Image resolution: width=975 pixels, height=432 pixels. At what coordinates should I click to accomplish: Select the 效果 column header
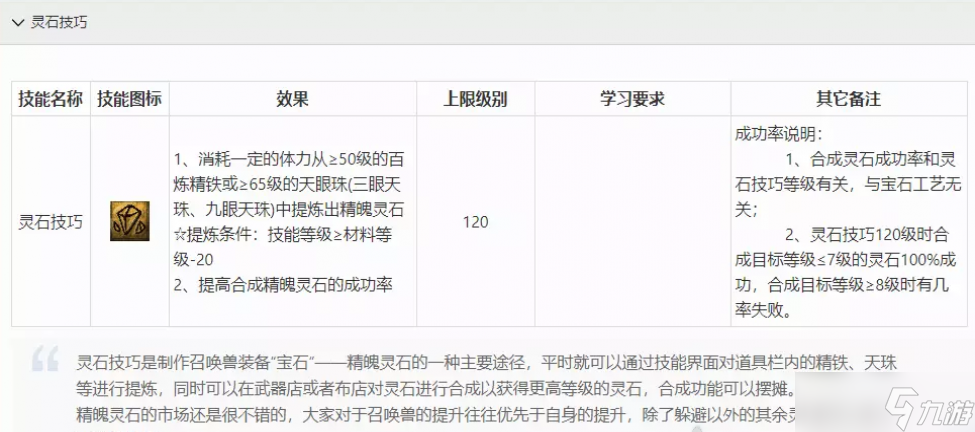click(292, 99)
